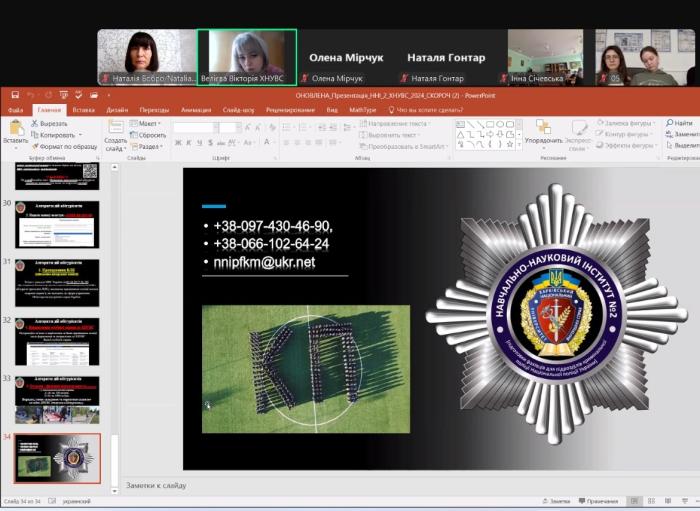This screenshot has height=511, width=700.
Task: Click Вырезать cut command
Action: [x=53, y=123]
